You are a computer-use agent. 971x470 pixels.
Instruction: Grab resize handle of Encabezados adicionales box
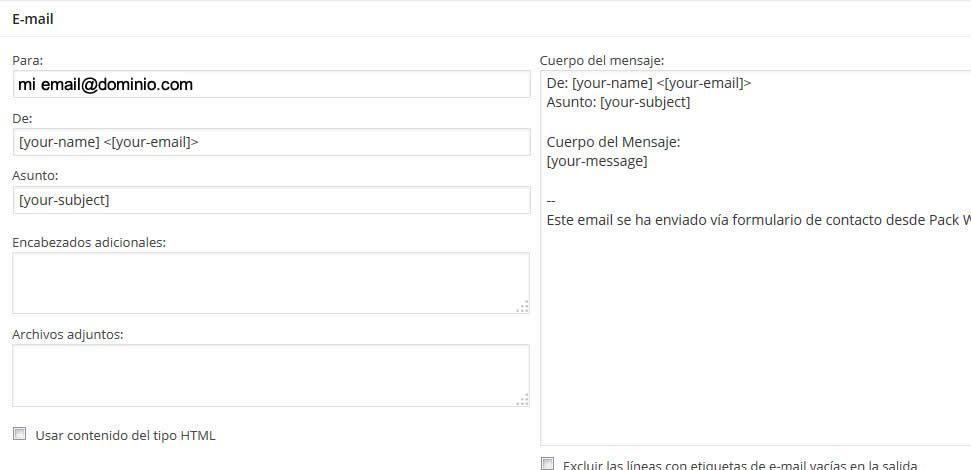click(x=523, y=307)
